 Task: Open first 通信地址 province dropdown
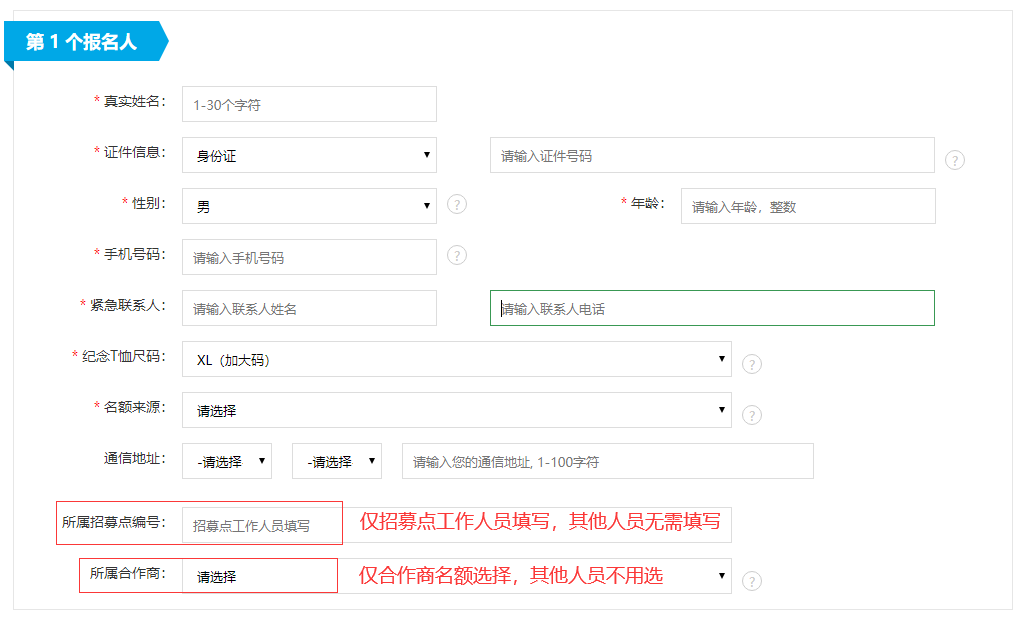pos(227,461)
